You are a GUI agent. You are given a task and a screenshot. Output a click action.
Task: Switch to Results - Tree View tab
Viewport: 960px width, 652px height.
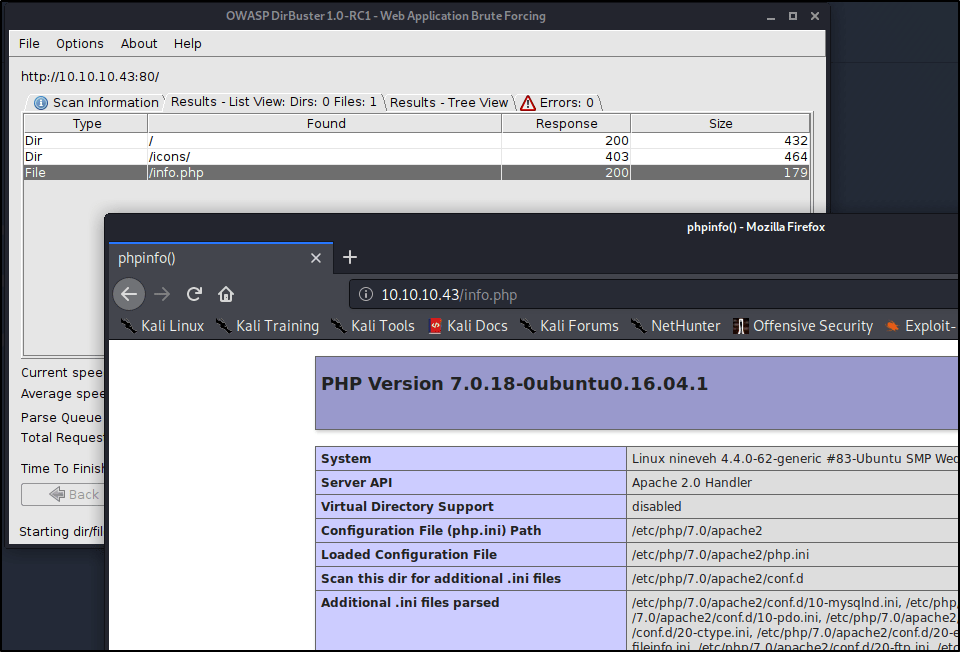click(x=448, y=102)
